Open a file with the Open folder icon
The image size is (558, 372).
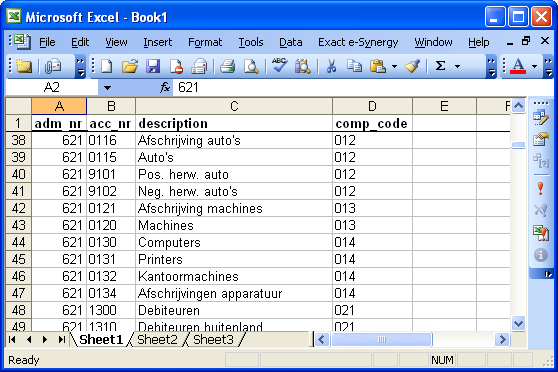[x=130, y=66]
